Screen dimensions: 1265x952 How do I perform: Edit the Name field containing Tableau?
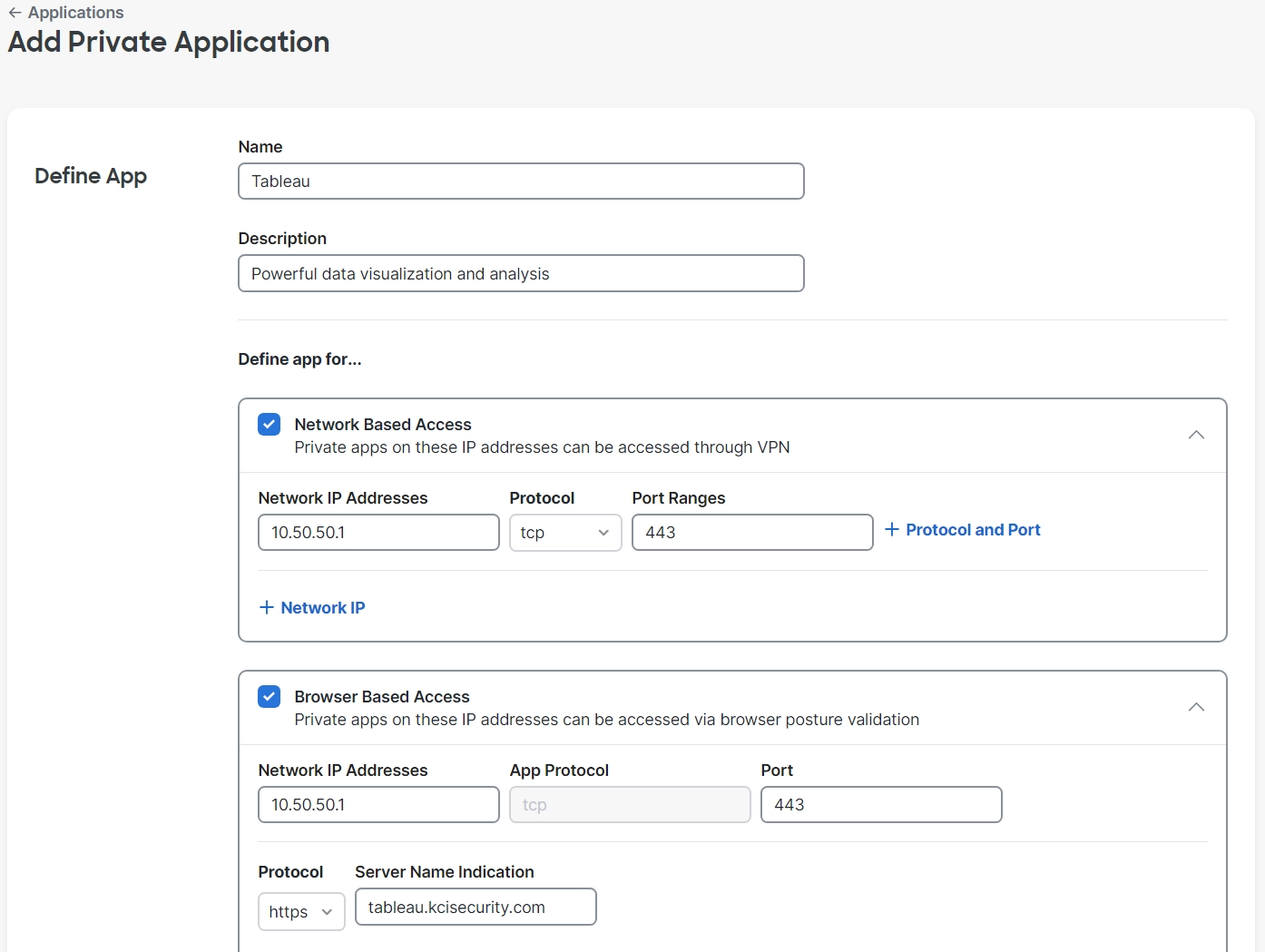521,182
